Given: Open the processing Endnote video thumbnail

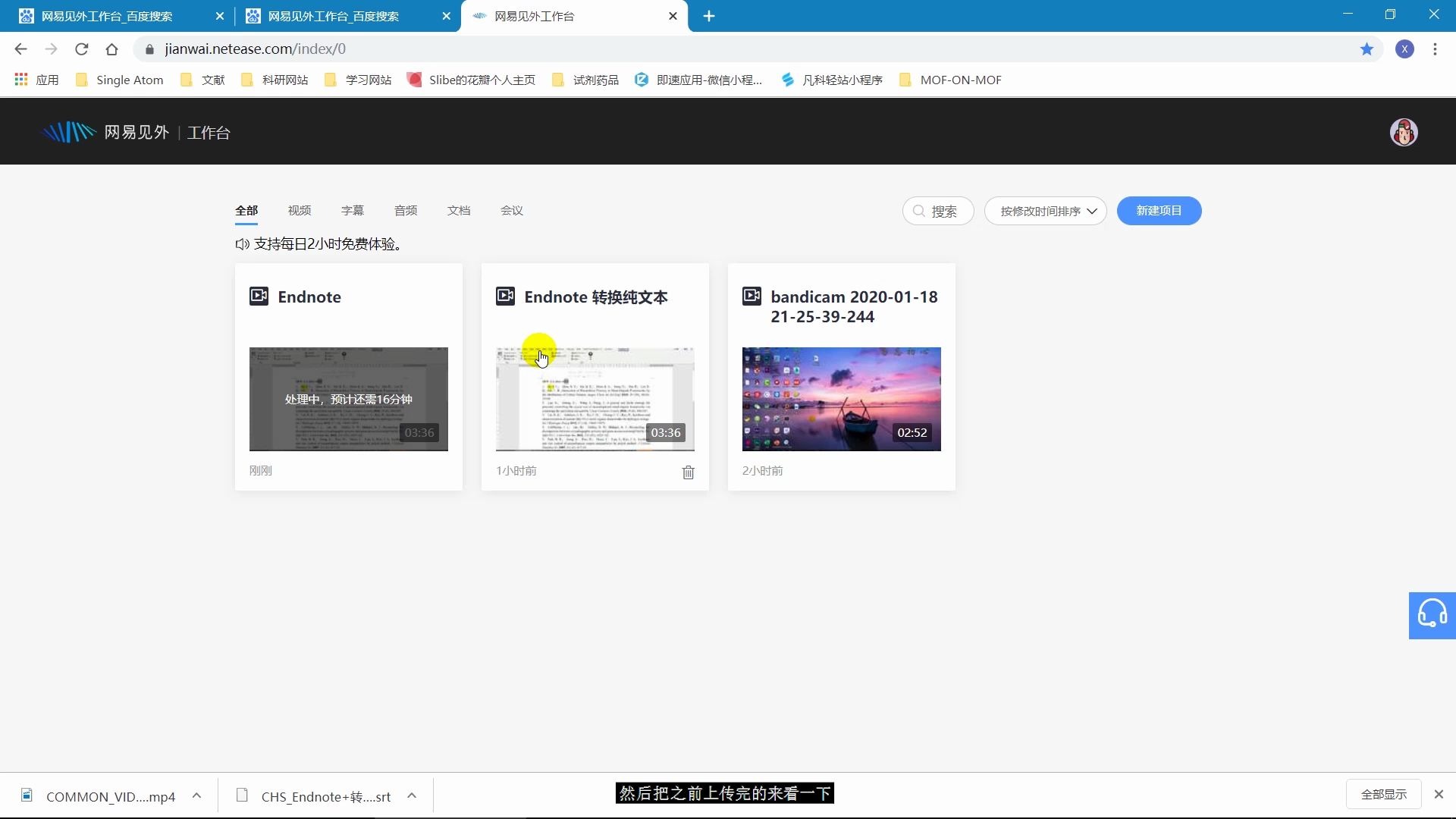Looking at the screenshot, I should pos(349,399).
